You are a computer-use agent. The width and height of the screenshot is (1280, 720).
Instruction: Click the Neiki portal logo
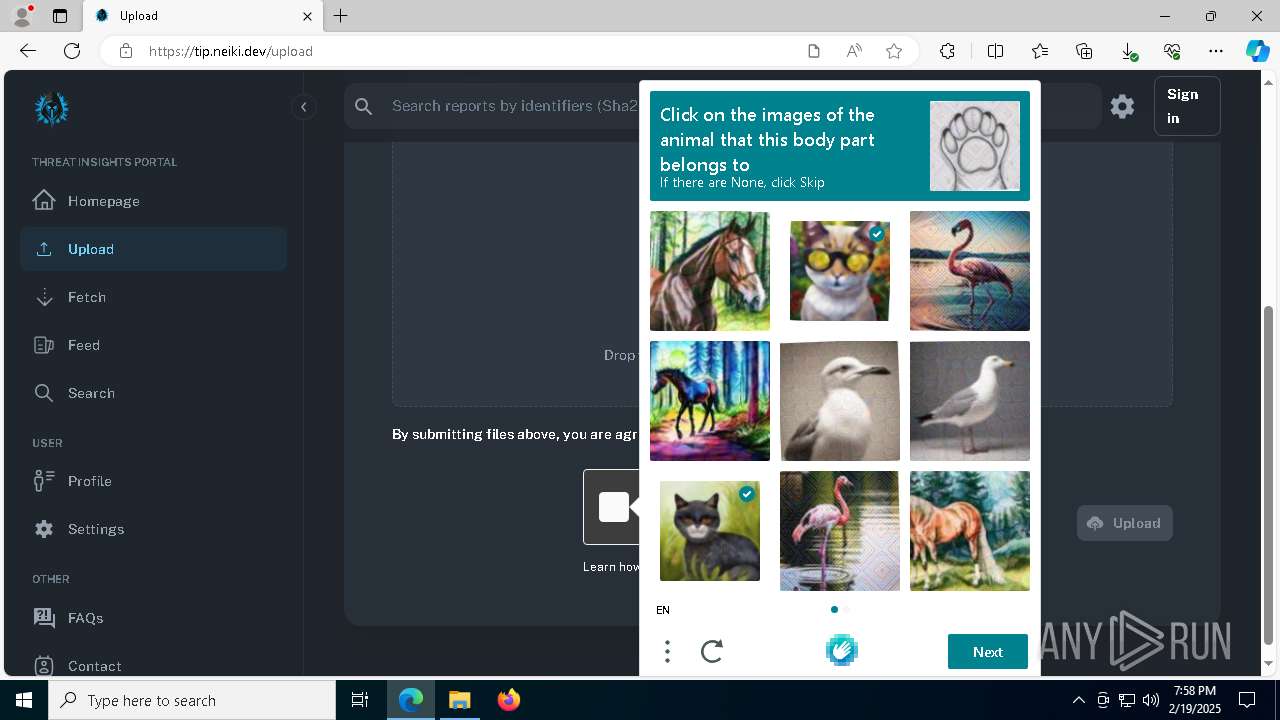pyautogui.click(x=51, y=108)
